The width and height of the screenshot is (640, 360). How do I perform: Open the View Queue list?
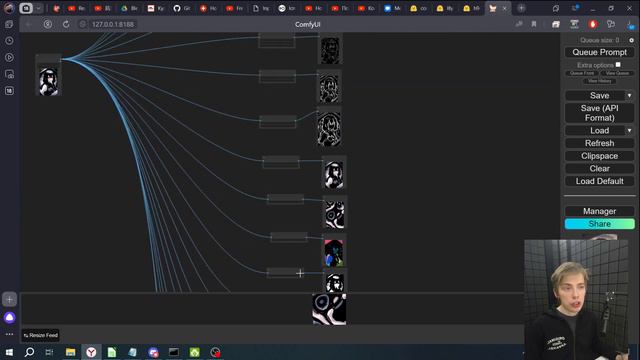(617, 73)
